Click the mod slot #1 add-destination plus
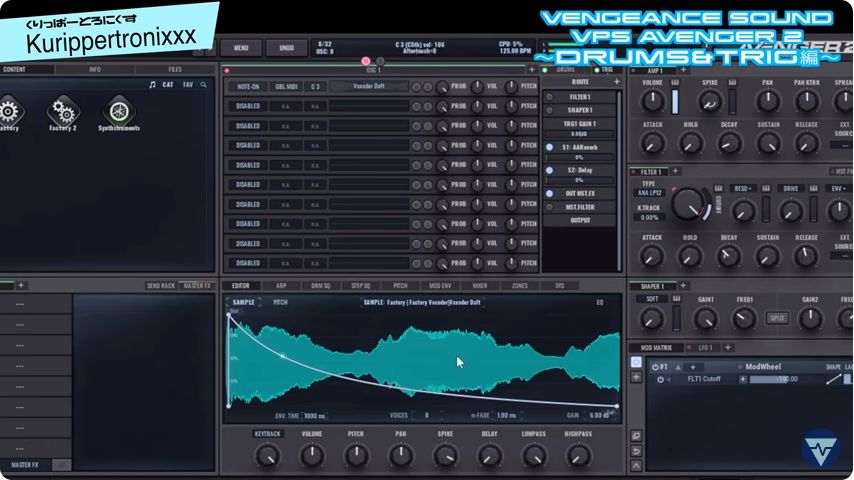The width and height of the screenshot is (854, 480). (693, 367)
